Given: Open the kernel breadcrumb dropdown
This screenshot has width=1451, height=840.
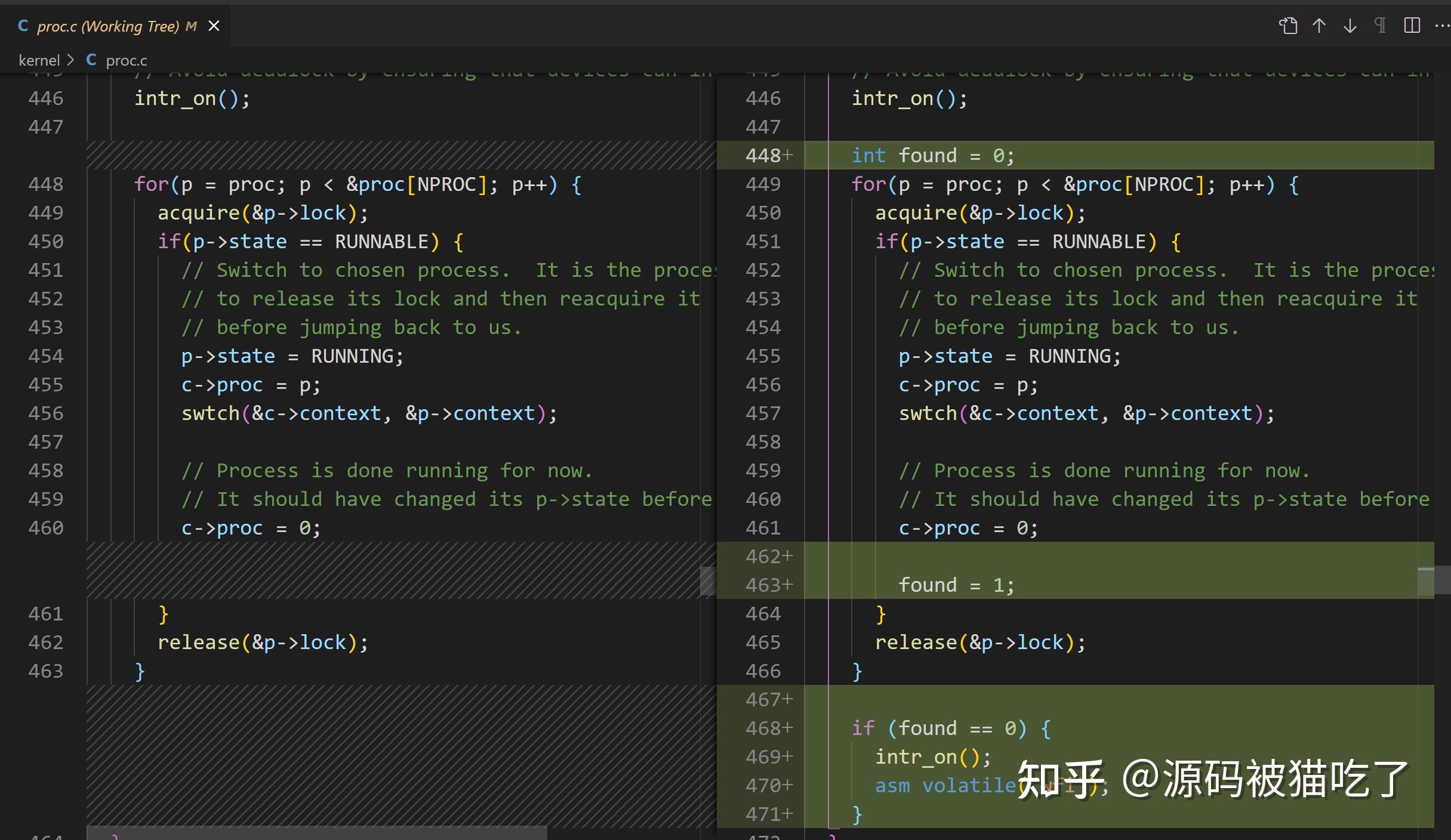Looking at the screenshot, I should [39, 59].
